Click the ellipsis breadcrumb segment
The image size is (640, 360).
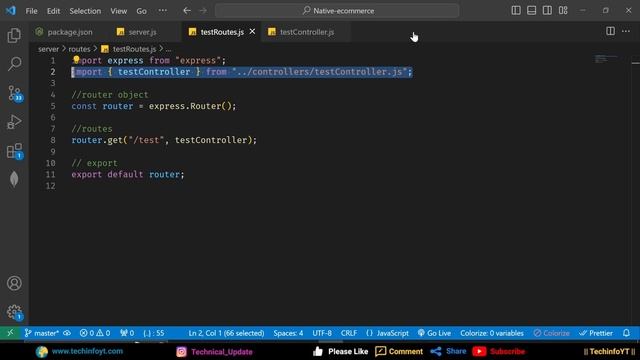click(168, 49)
